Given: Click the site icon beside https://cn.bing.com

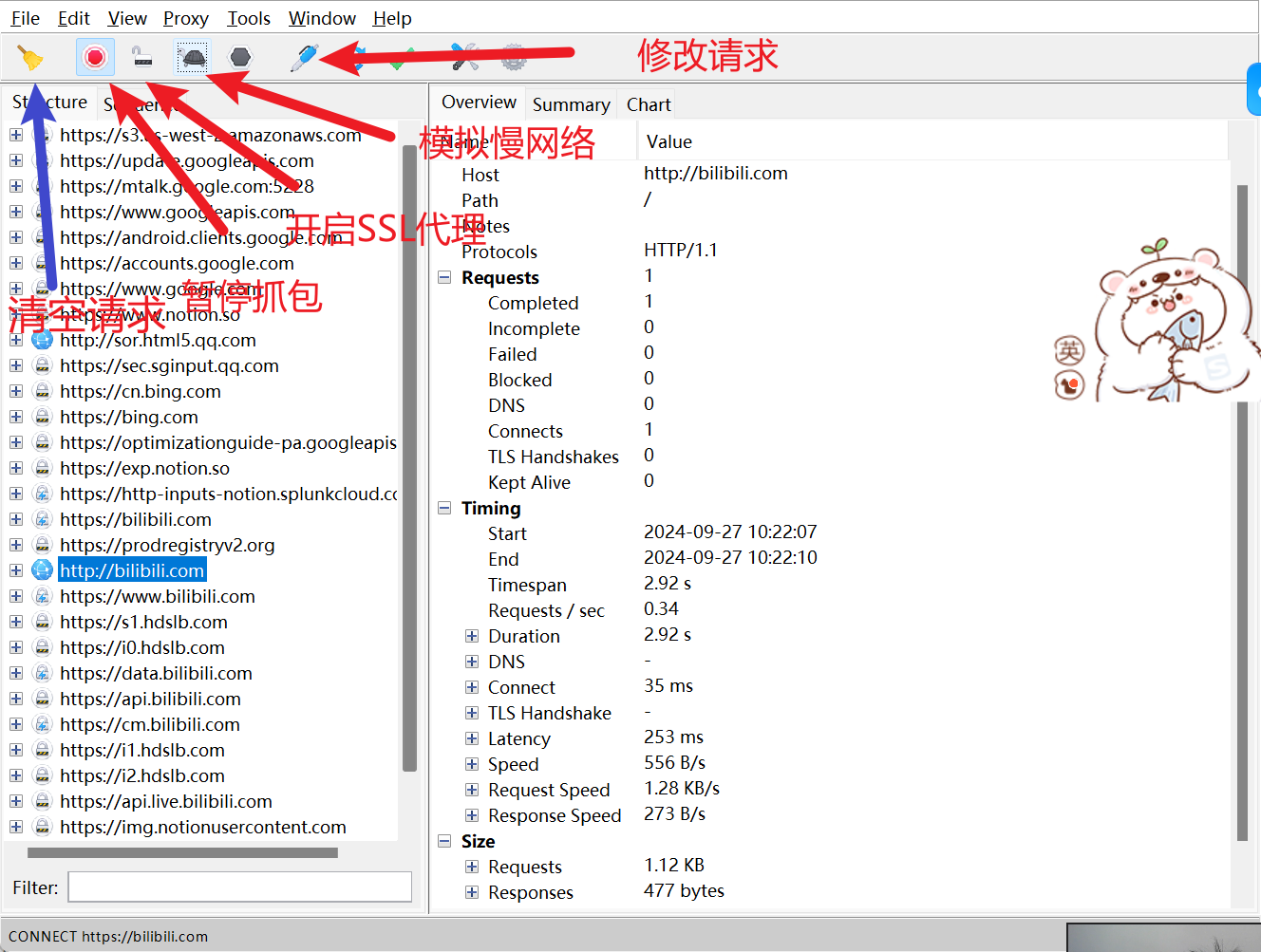Looking at the screenshot, I should pos(42,391).
